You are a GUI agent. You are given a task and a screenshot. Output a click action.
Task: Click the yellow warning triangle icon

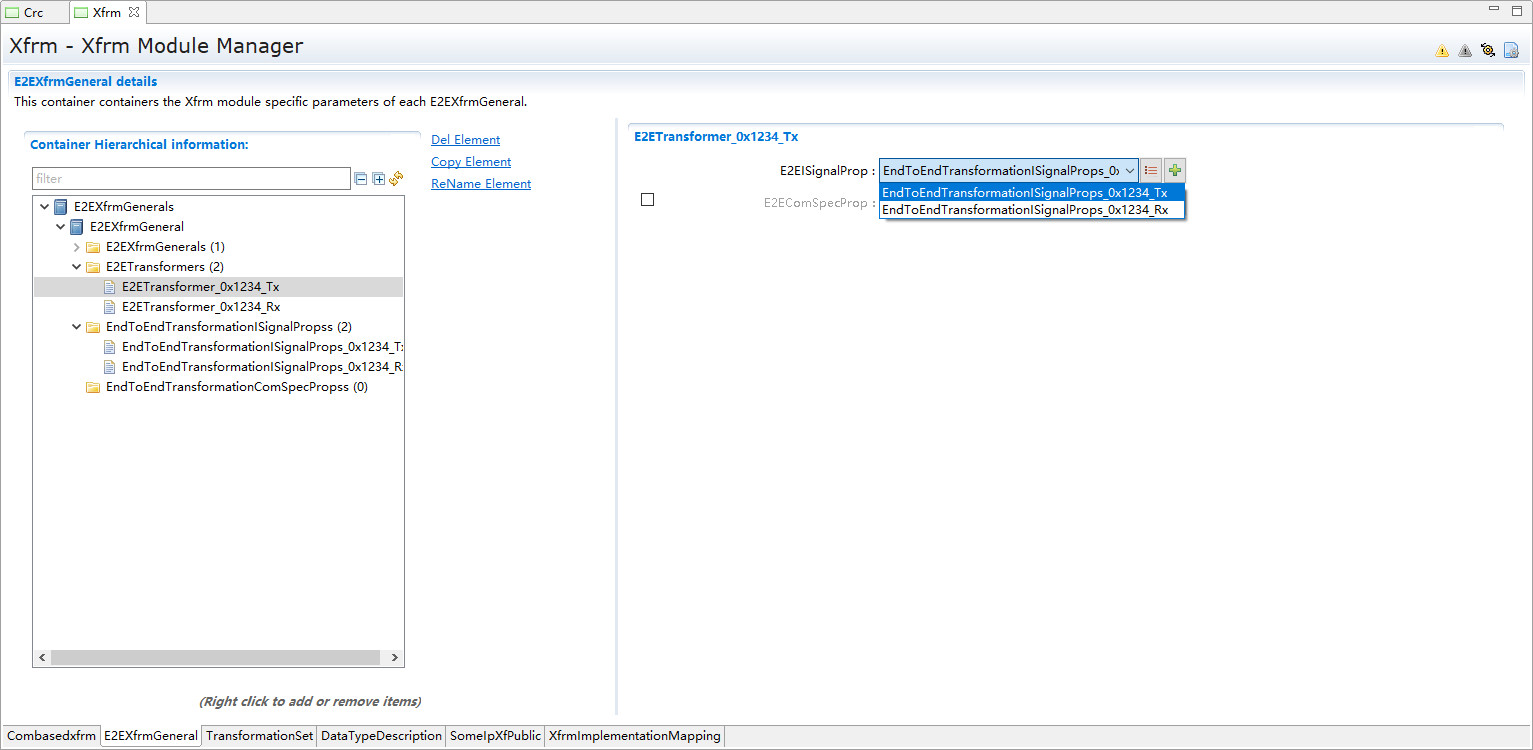click(1441, 51)
